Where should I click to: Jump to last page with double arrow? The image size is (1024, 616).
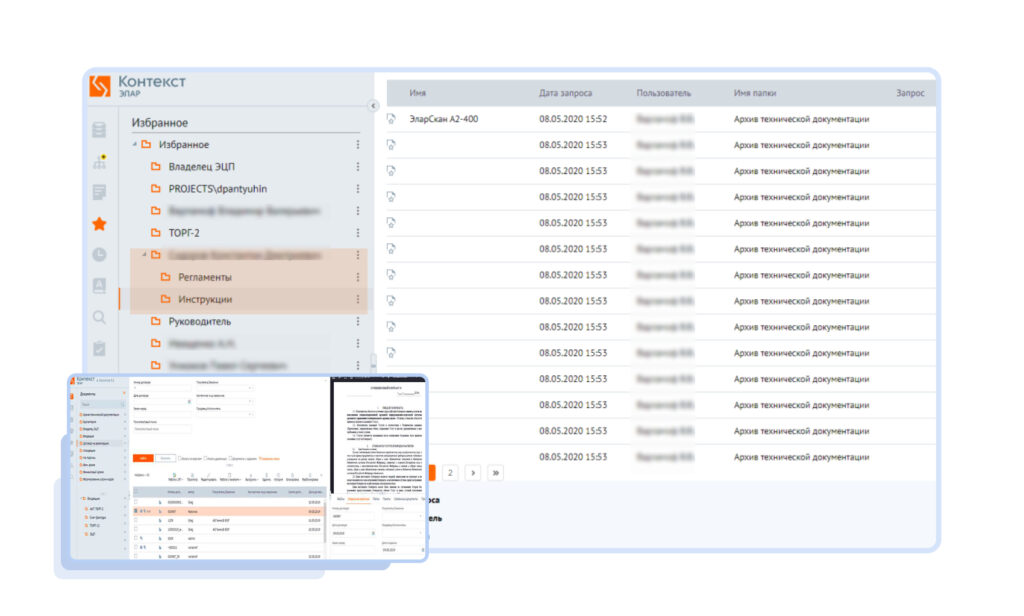(x=496, y=472)
